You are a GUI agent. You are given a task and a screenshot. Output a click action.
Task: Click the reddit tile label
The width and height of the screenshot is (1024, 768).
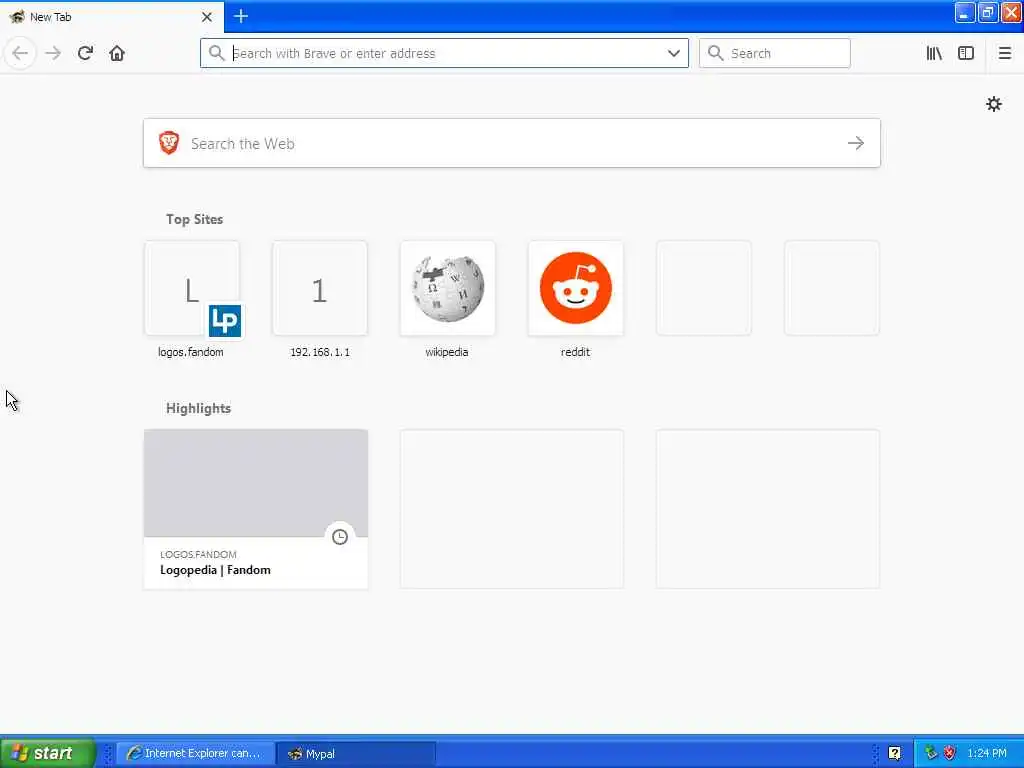tap(575, 352)
